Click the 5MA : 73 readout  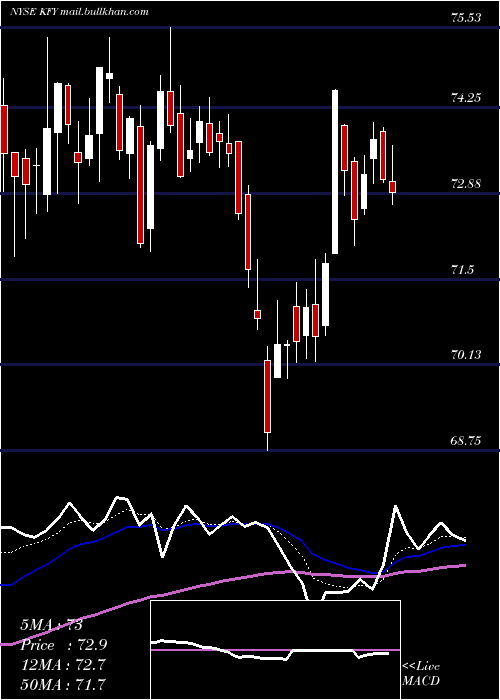click(51, 625)
